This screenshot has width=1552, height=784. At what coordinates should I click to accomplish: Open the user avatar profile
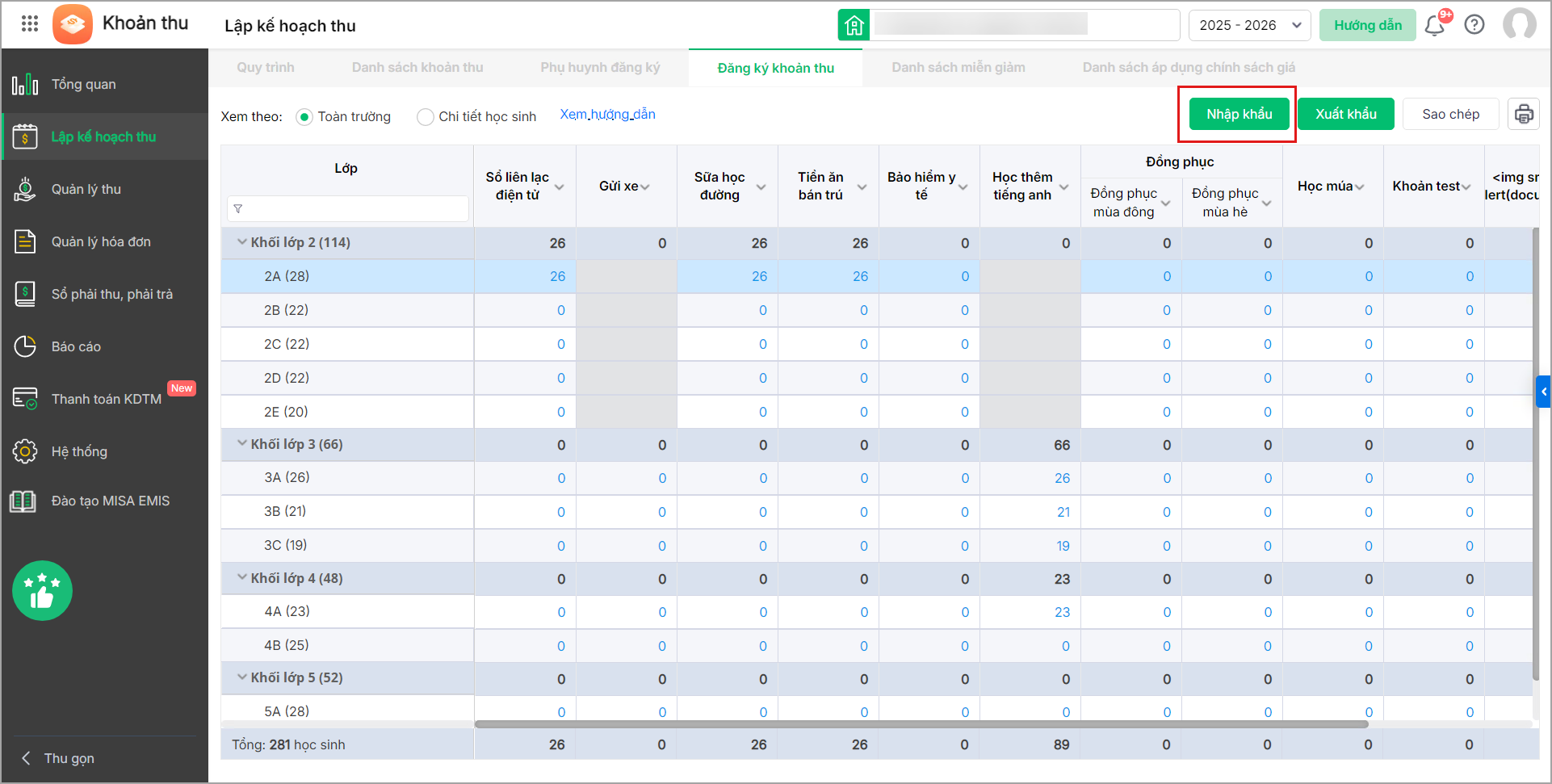pyautogui.click(x=1519, y=25)
